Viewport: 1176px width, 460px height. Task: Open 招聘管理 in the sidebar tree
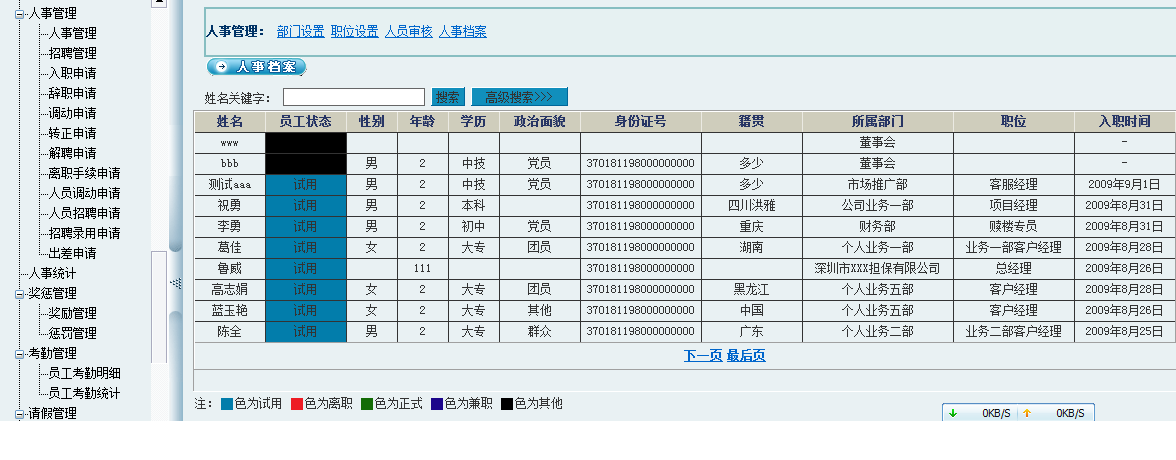click(x=73, y=53)
